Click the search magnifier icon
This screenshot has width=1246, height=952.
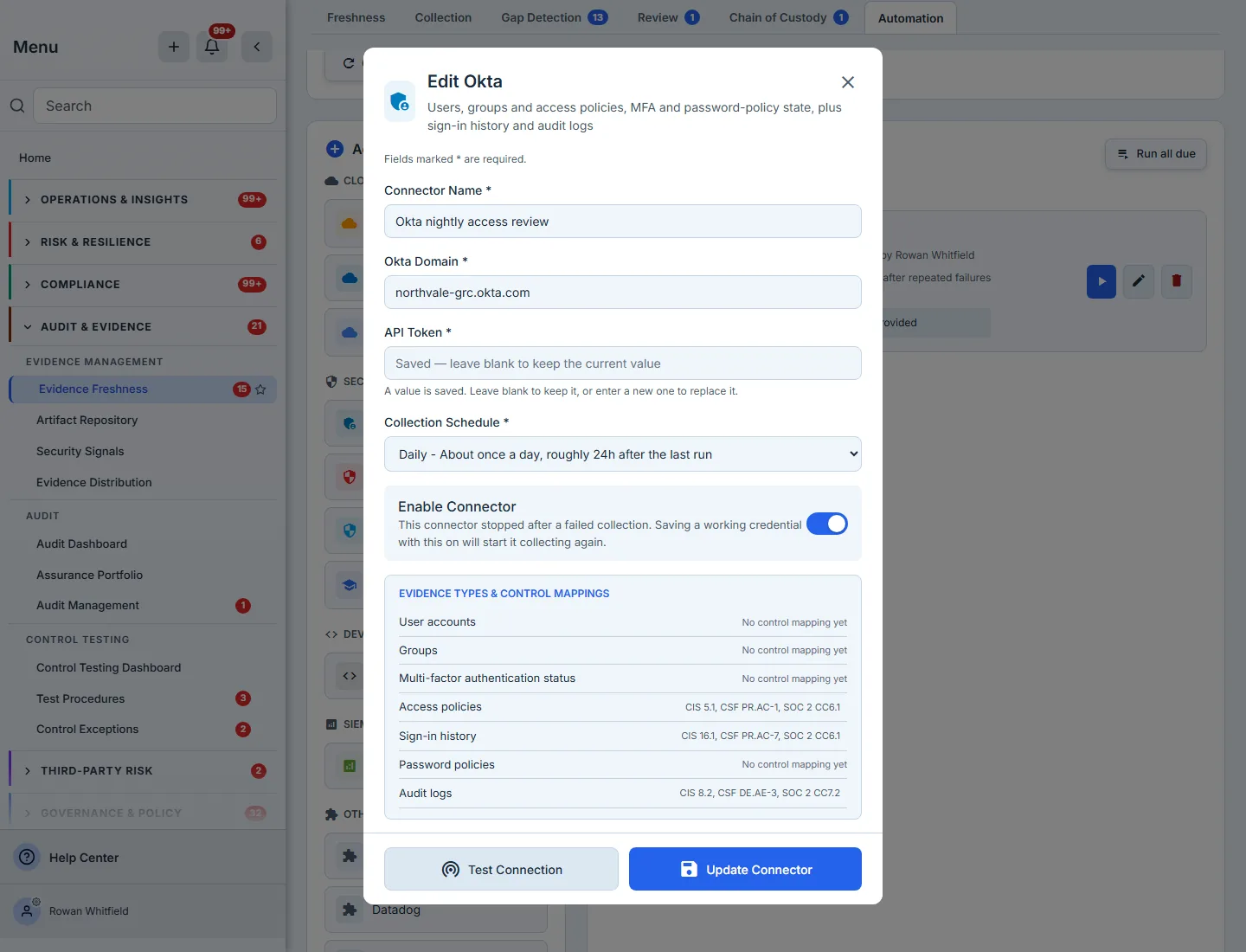[x=17, y=106]
